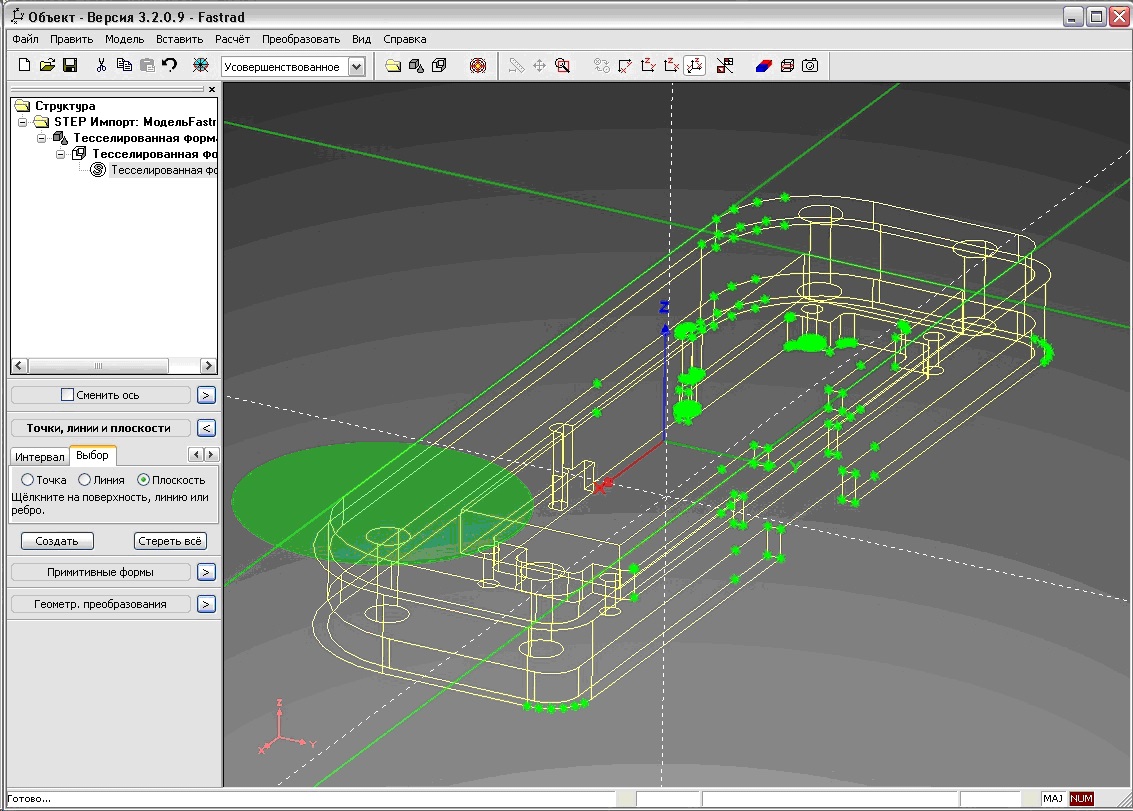Image resolution: width=1133 pixels, height=811 pixels.
Task: Open the 'Вставить' menu
Action: [179, 39]
